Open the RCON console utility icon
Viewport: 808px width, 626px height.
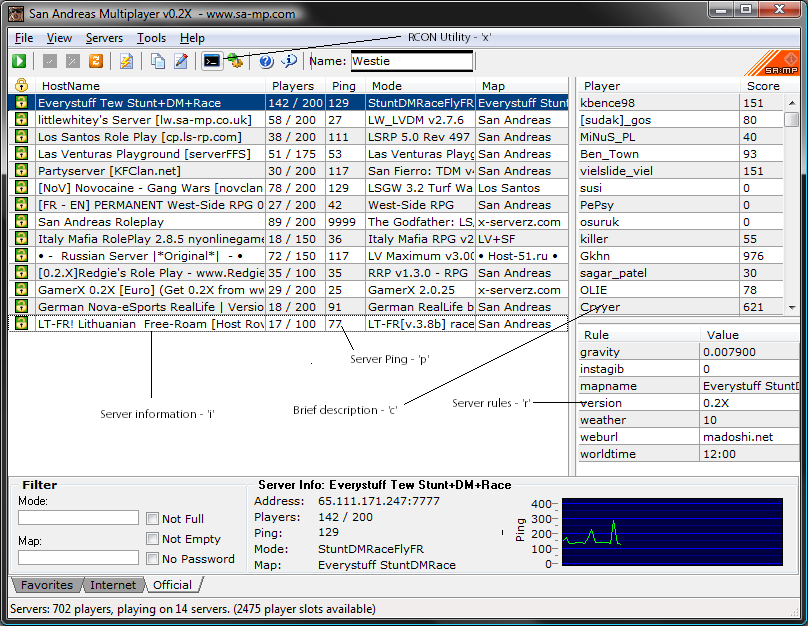211,61
